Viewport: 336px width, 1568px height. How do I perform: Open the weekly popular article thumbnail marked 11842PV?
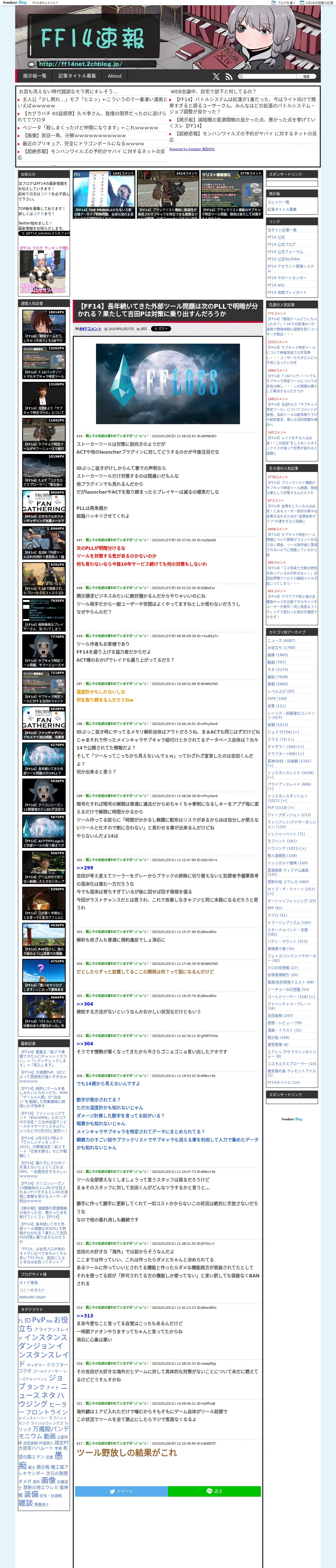(x=44, y=435)
